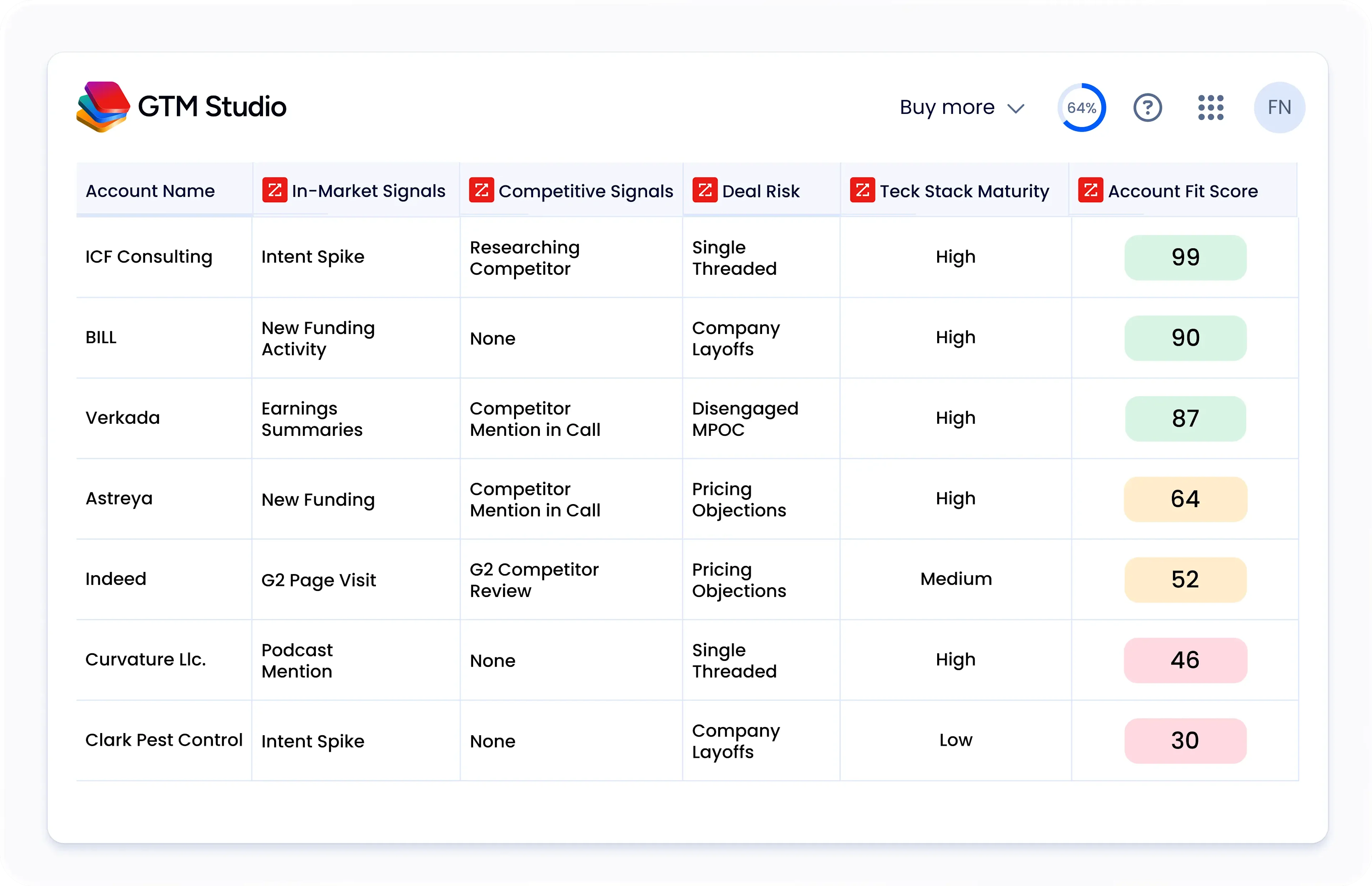Click the 64% usage progress ring

[x=1082, y=108]
